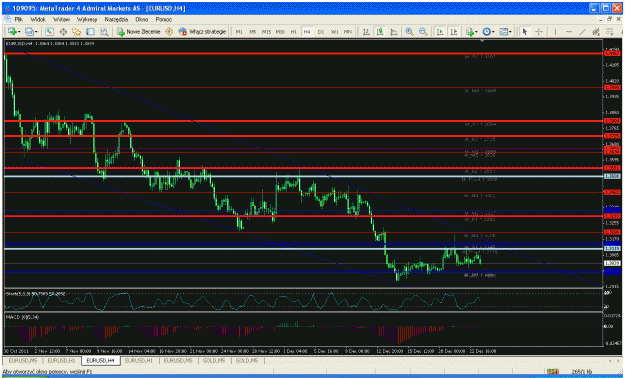Viewport: 625px width, 378px height.
Task: Click the Włącz strategie button
Action: coord(202,32)
